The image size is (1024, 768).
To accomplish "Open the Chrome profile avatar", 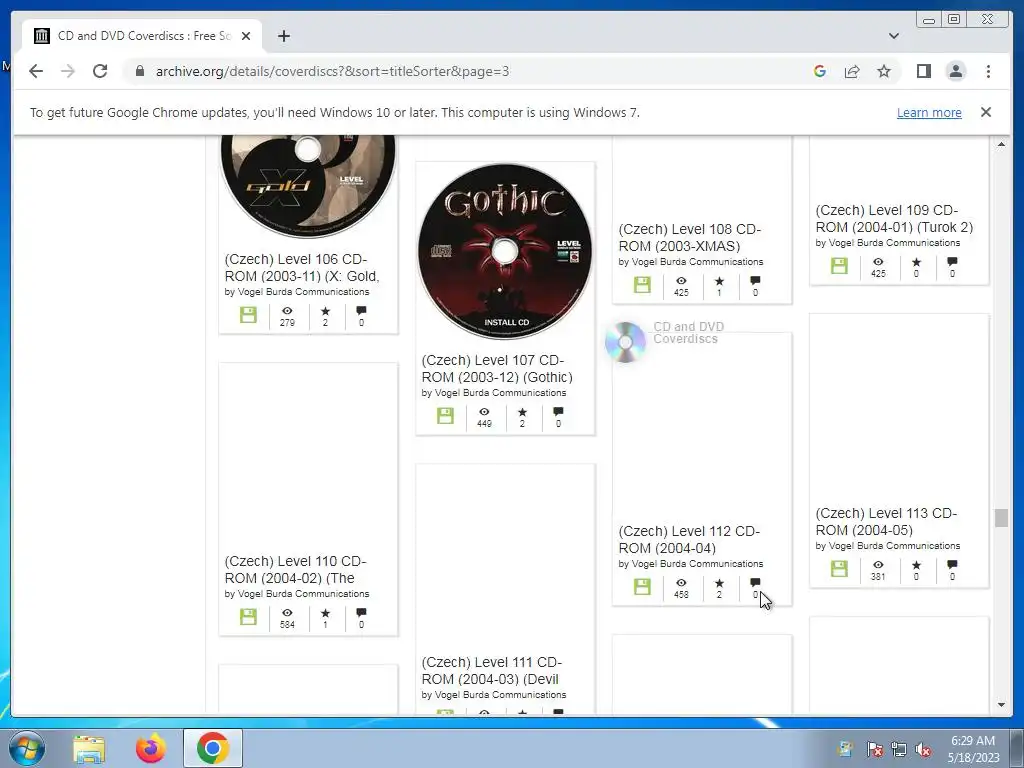I will point(955,71).
